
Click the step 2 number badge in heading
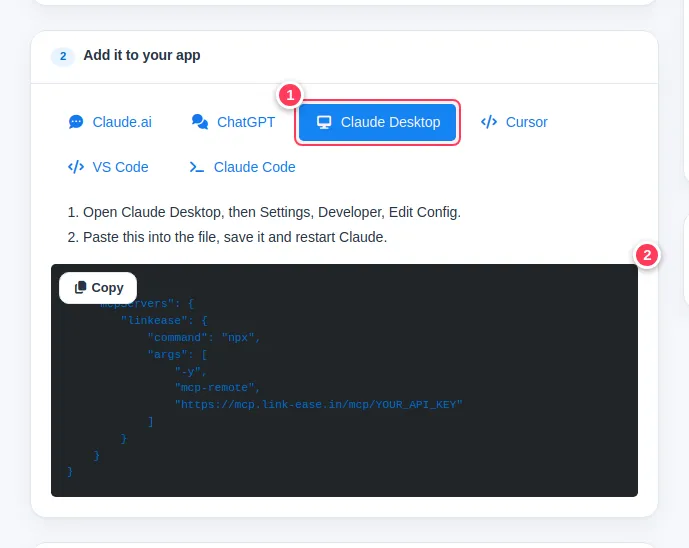[x=63, y=56]
